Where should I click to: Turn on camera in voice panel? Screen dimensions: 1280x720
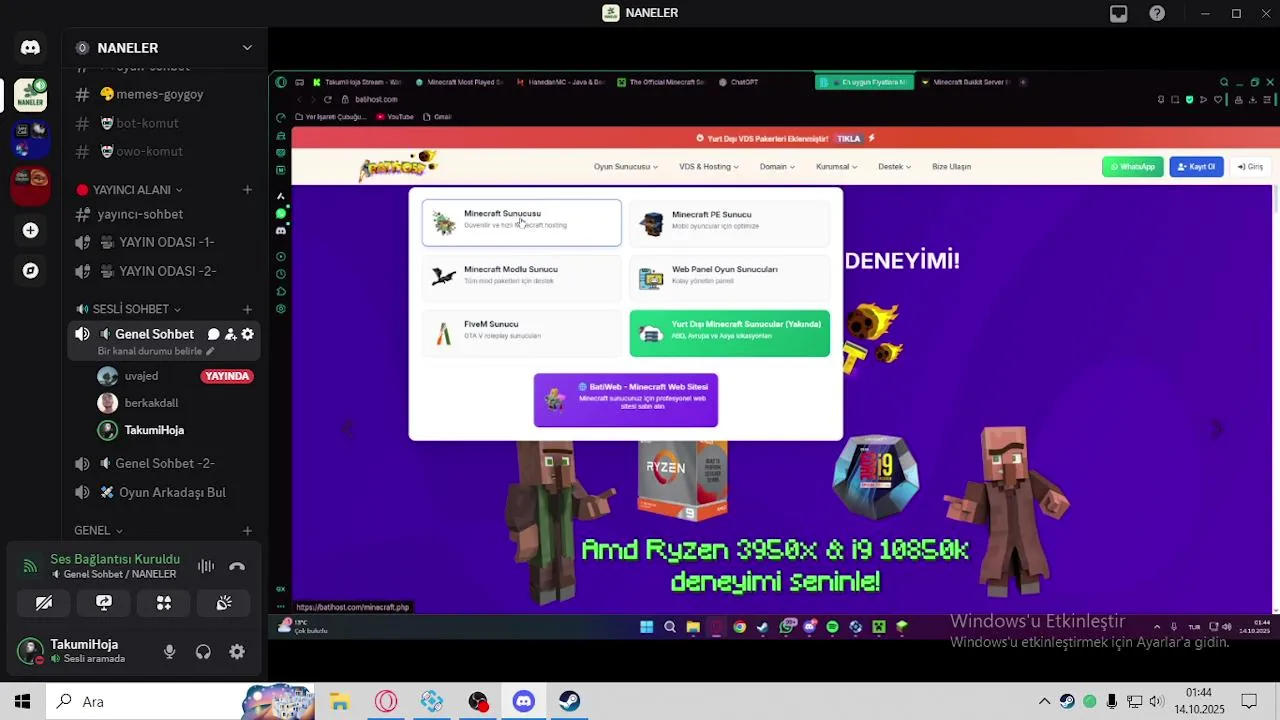tap(44, 603)
